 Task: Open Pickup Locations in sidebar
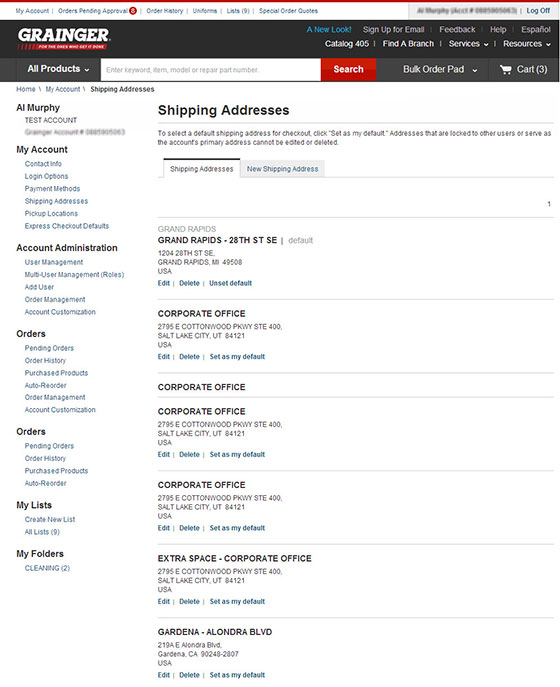click(51, 213)
